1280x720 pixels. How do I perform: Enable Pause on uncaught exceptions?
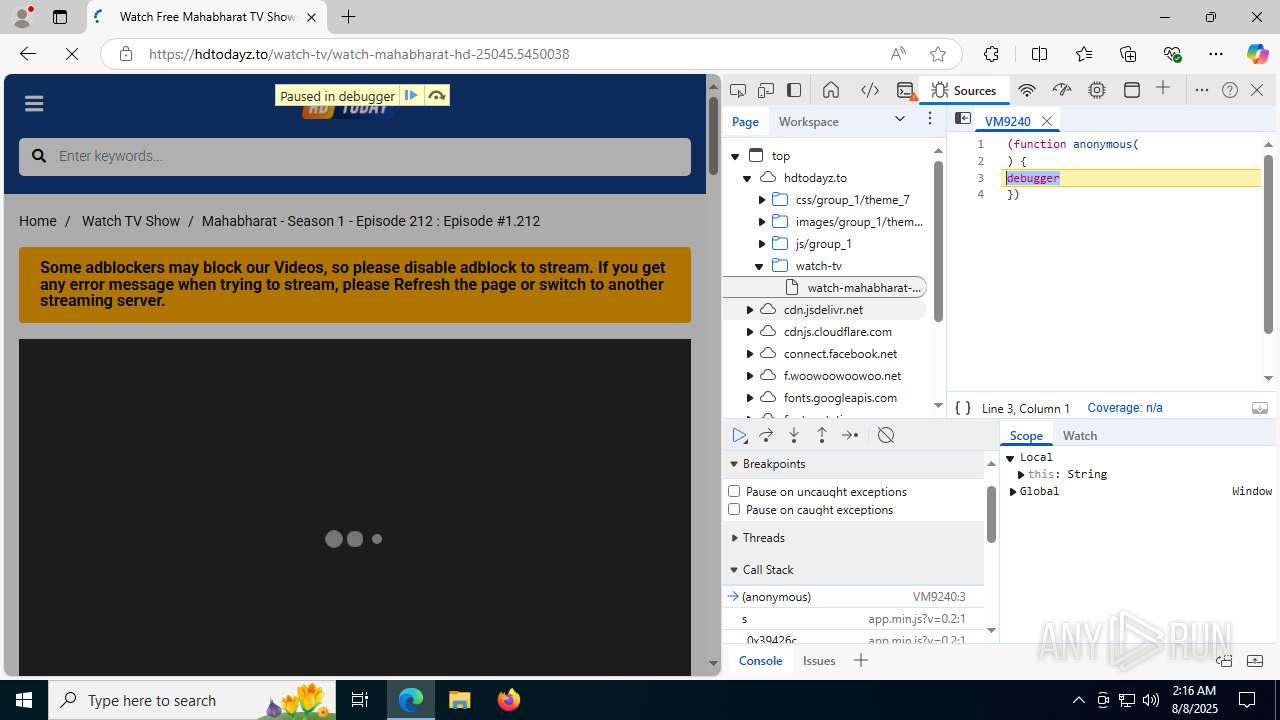(734, 491)
